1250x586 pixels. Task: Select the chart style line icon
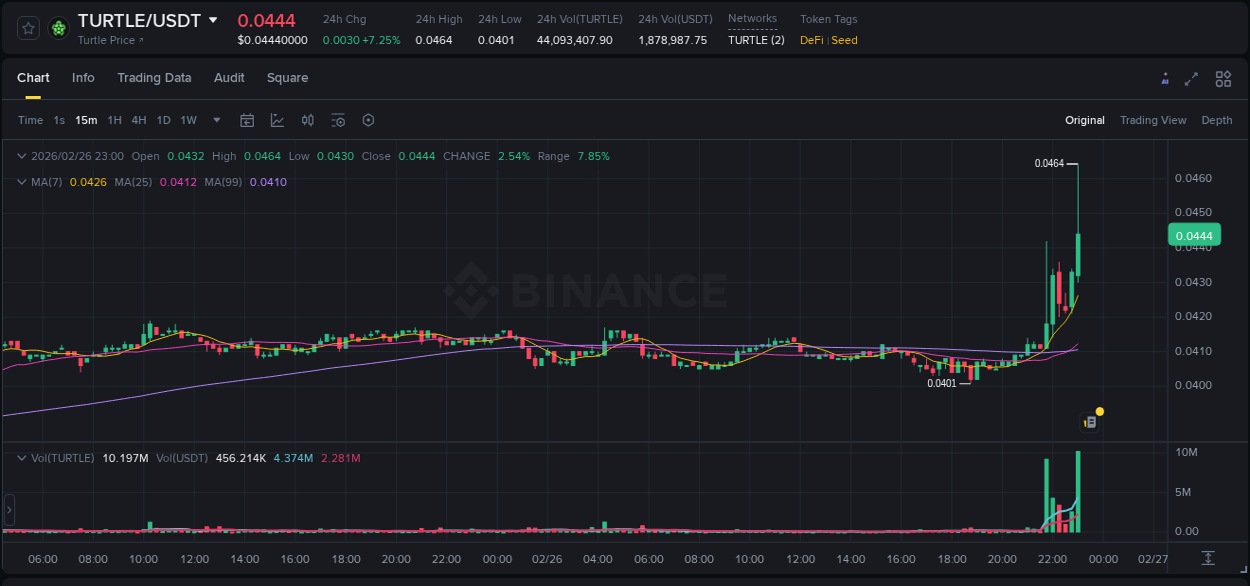click(276, 120)
